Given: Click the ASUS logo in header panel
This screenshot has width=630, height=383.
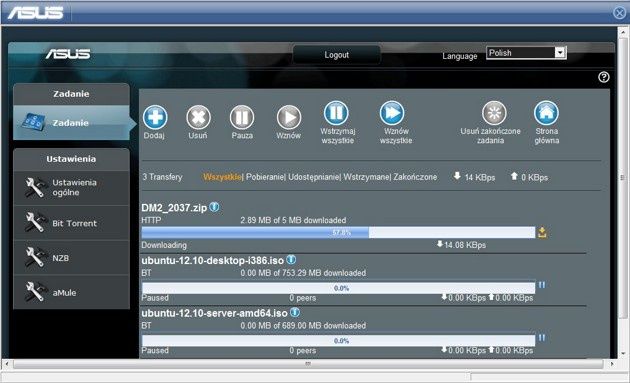Looking at the screenshot, I should (x=68, y=54).
